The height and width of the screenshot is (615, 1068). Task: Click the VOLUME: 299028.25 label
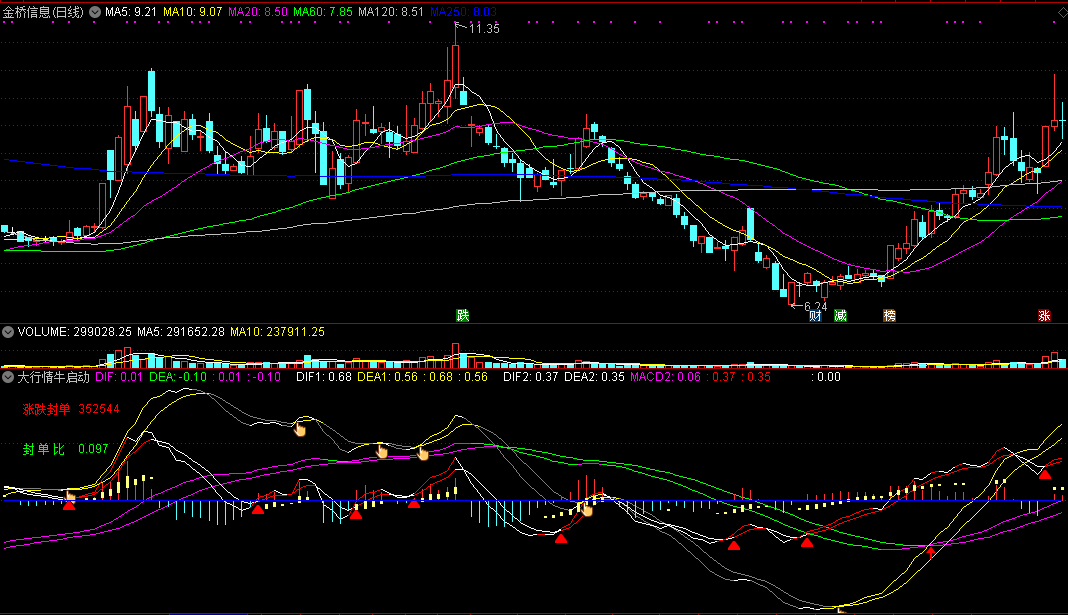point(75,332)
